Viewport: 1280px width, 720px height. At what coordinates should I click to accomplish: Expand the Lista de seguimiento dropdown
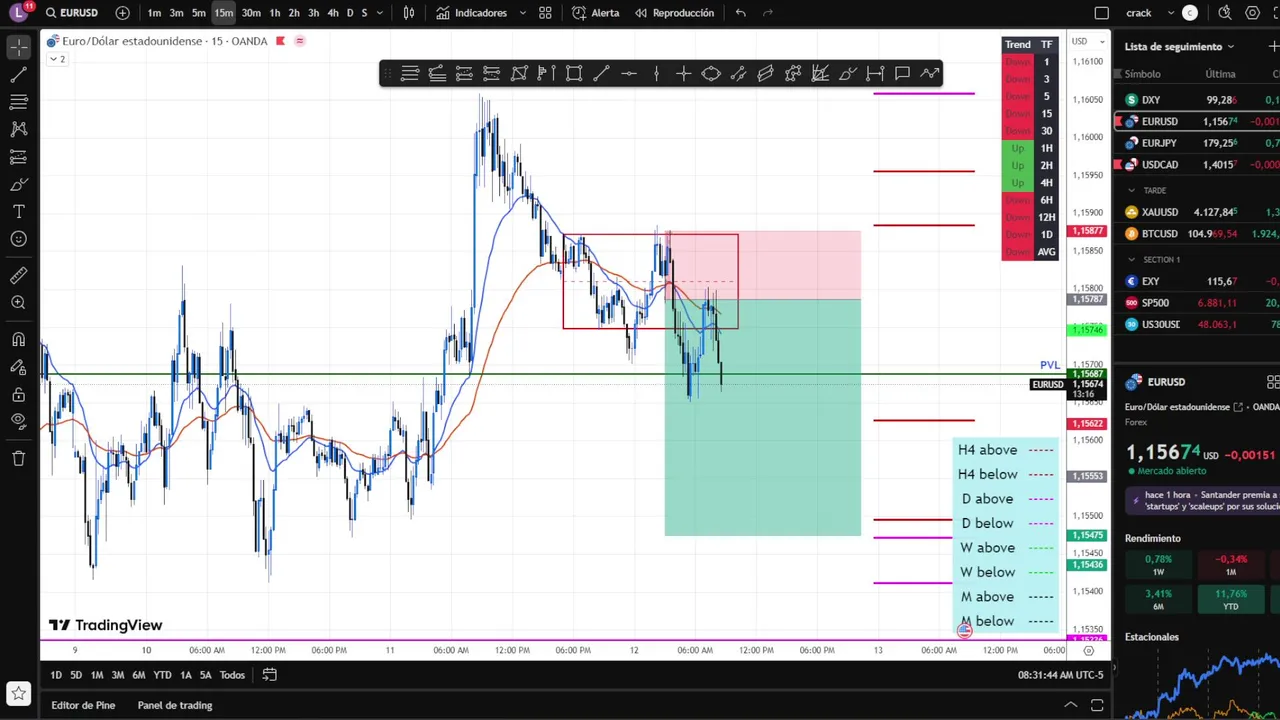point(1179,46)
